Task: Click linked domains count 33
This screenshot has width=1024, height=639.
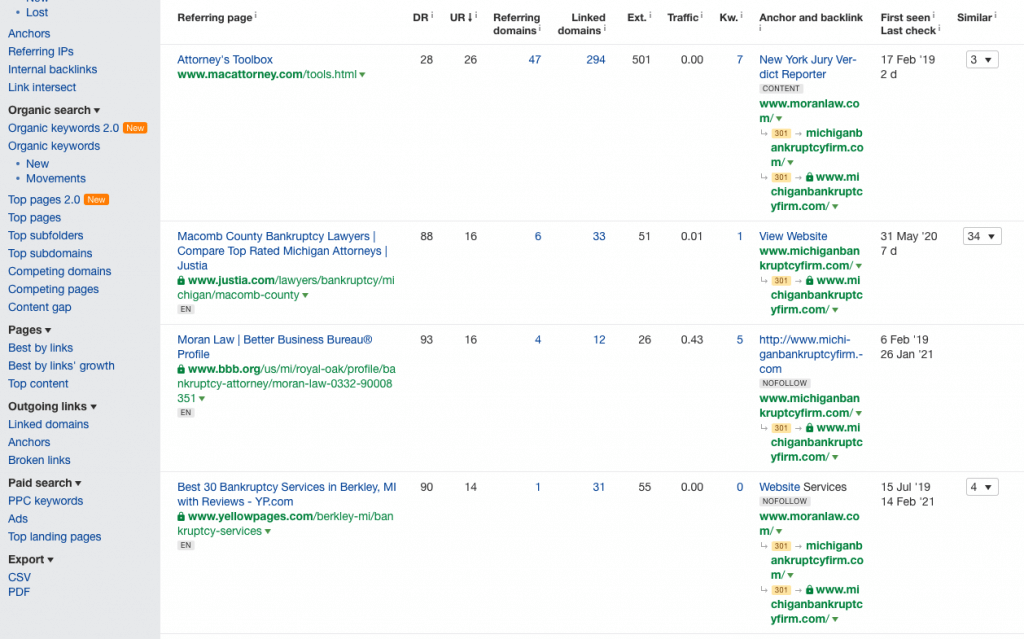Action: (599, 236)
